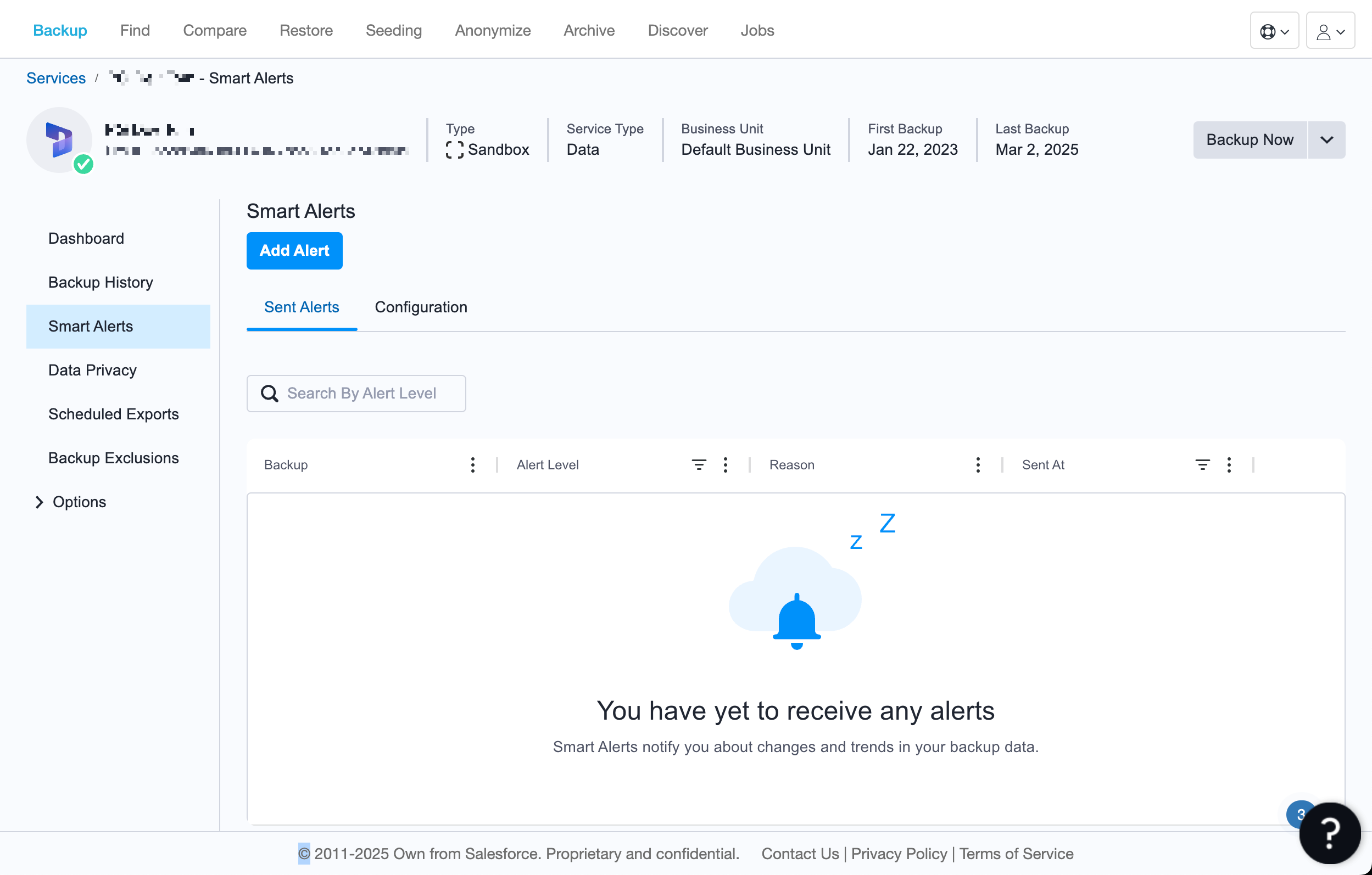Expand the Backup Now dropdown arrow
Image resolution: width=1372 pixels, height=875 pixels.
1326,139
